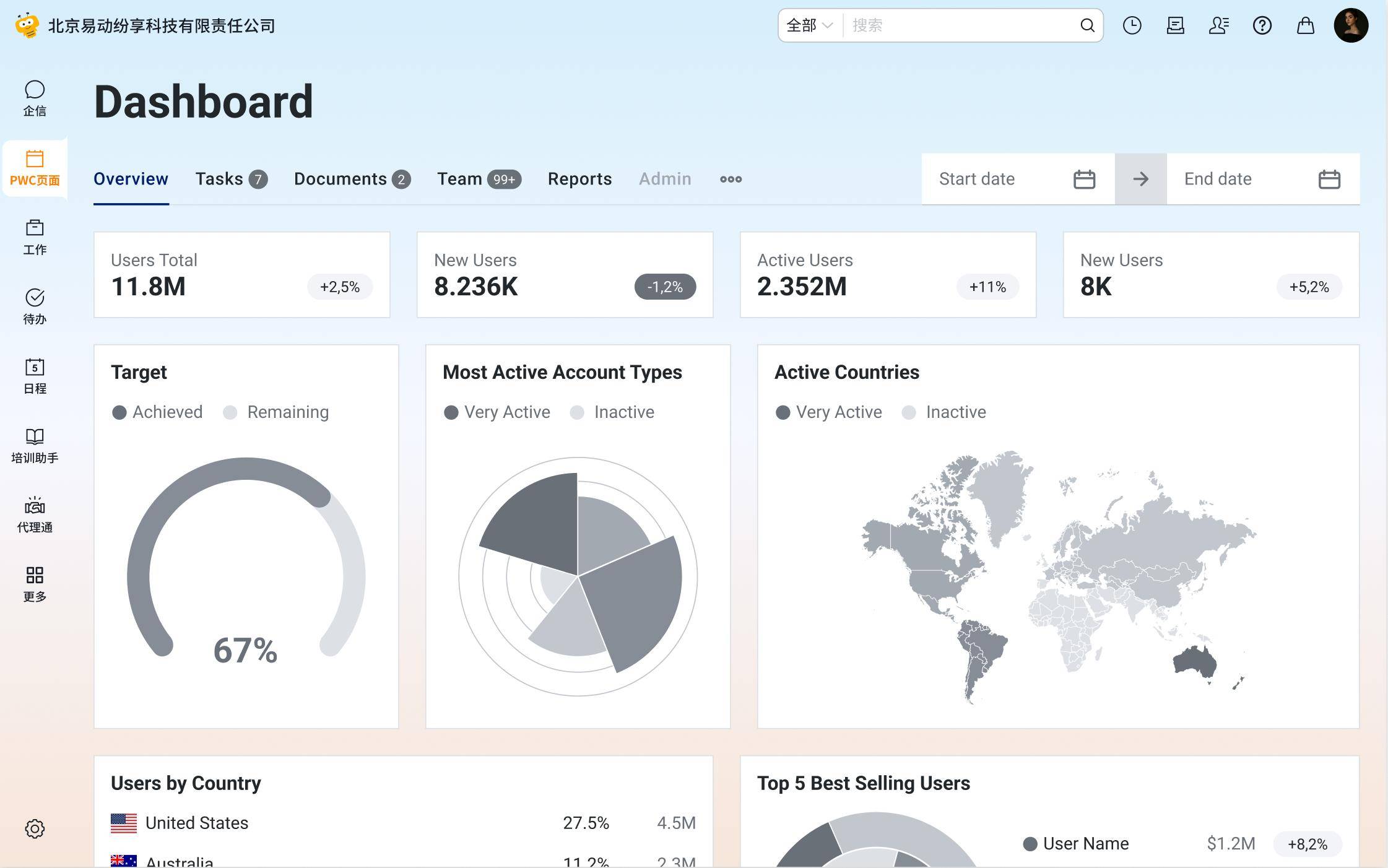
Task: Click the bee logo of the company
Action: point(27,25)
